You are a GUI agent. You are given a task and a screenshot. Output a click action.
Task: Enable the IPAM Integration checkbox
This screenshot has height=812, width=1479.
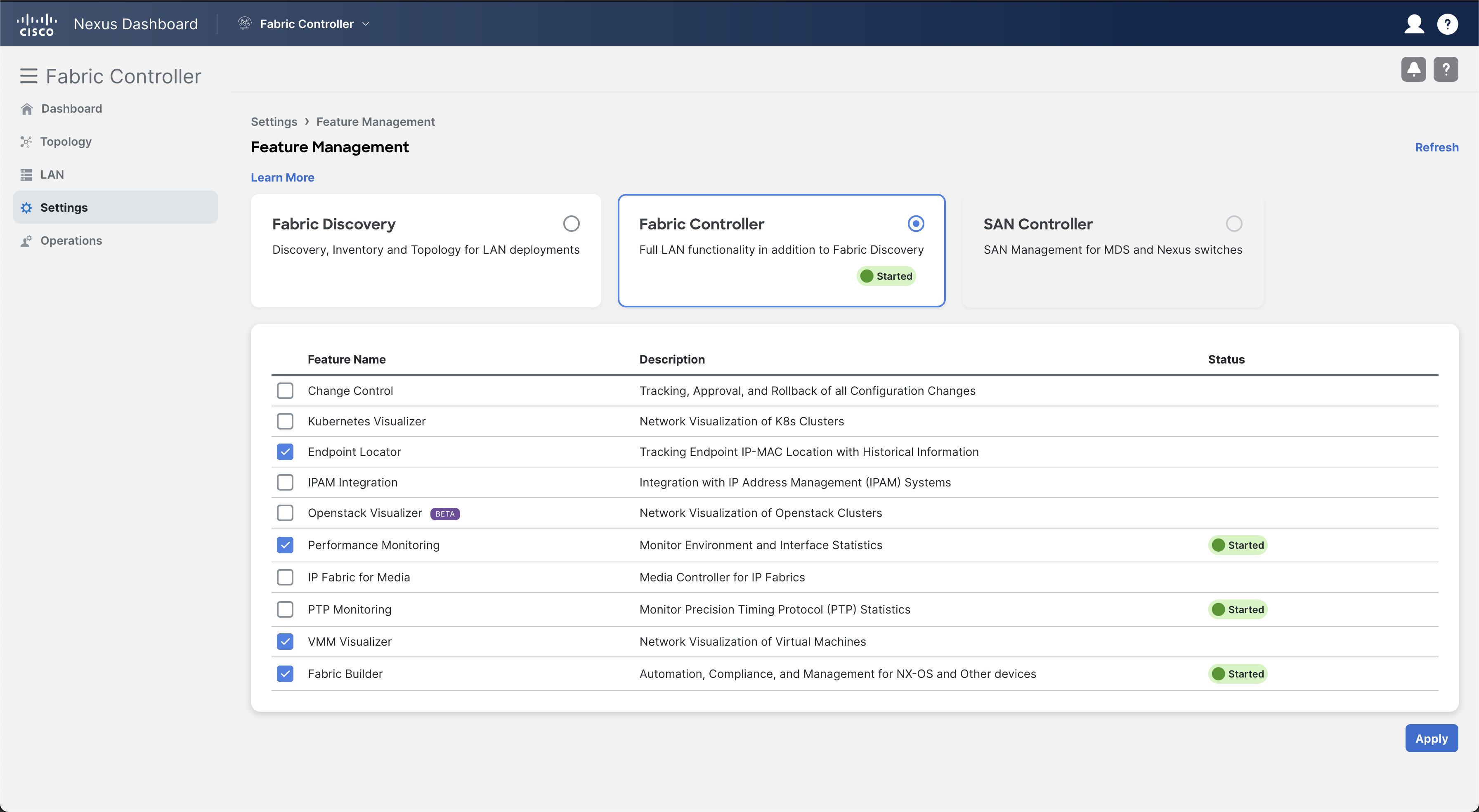tap(285, 482)
